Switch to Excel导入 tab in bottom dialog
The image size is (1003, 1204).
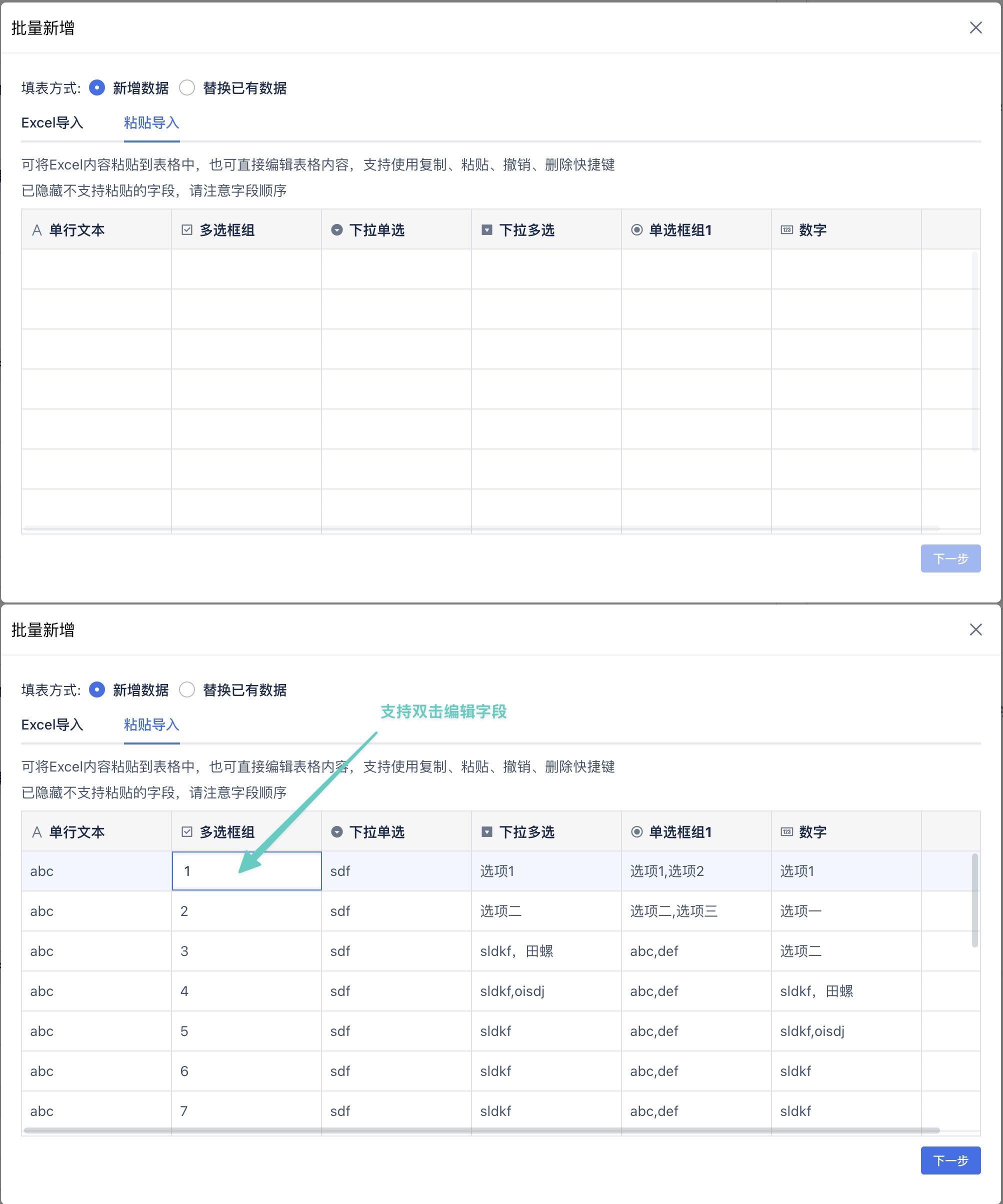[x=52, y=724]
